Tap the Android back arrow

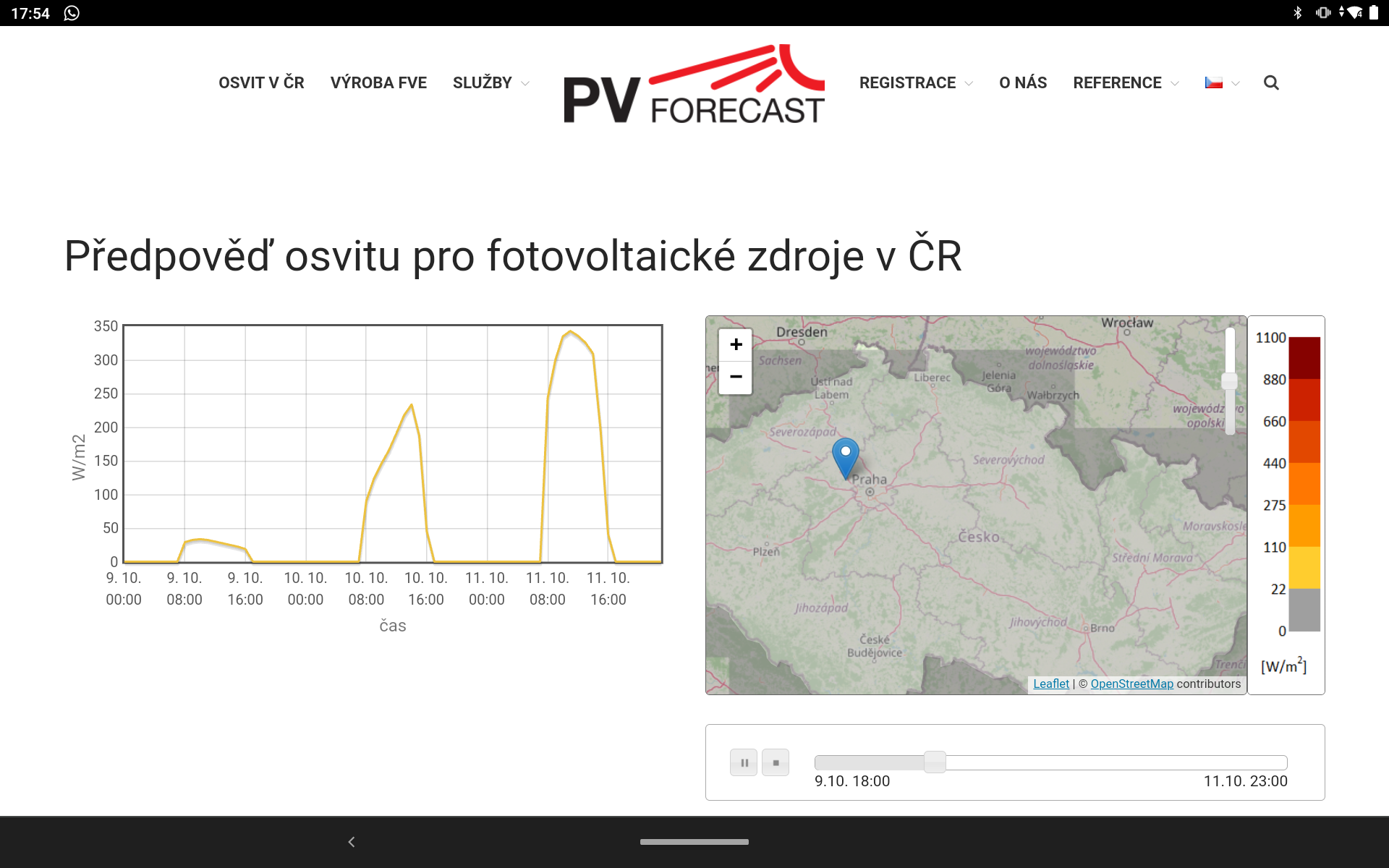point(352,841)
